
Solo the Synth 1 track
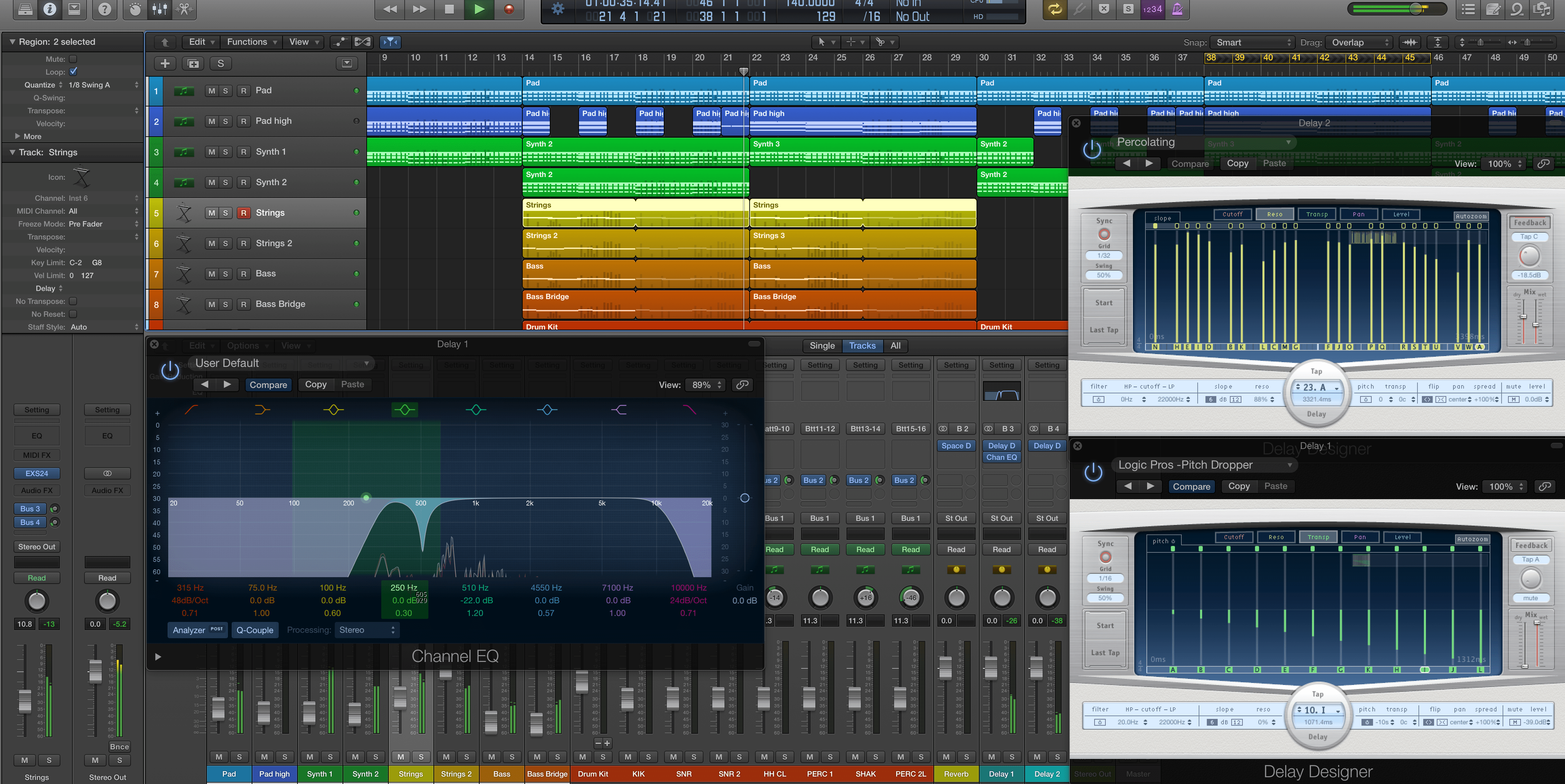226,152
